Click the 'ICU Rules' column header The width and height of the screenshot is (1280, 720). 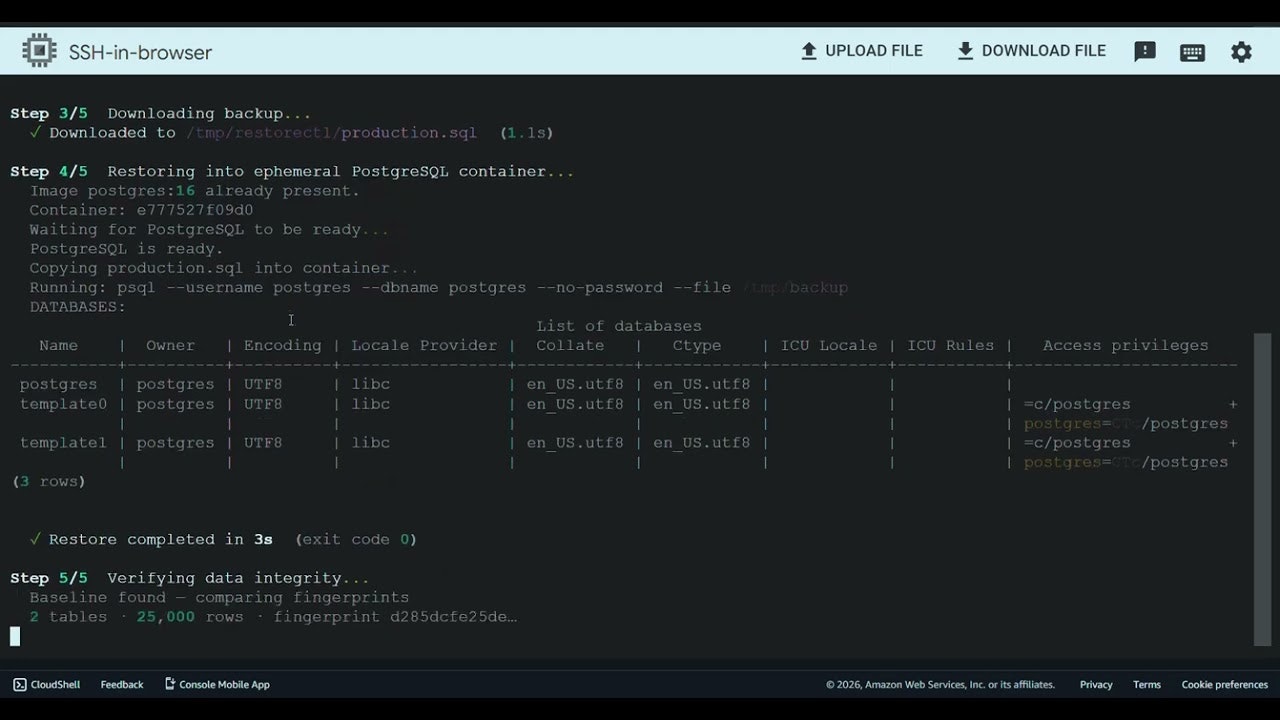point(951,346)
